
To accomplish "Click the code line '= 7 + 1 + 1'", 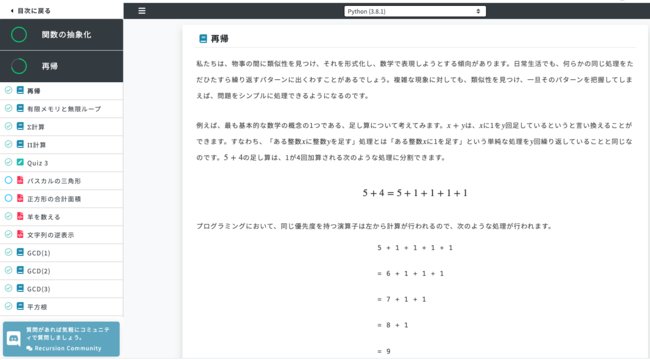I will [x=401, y=299].
